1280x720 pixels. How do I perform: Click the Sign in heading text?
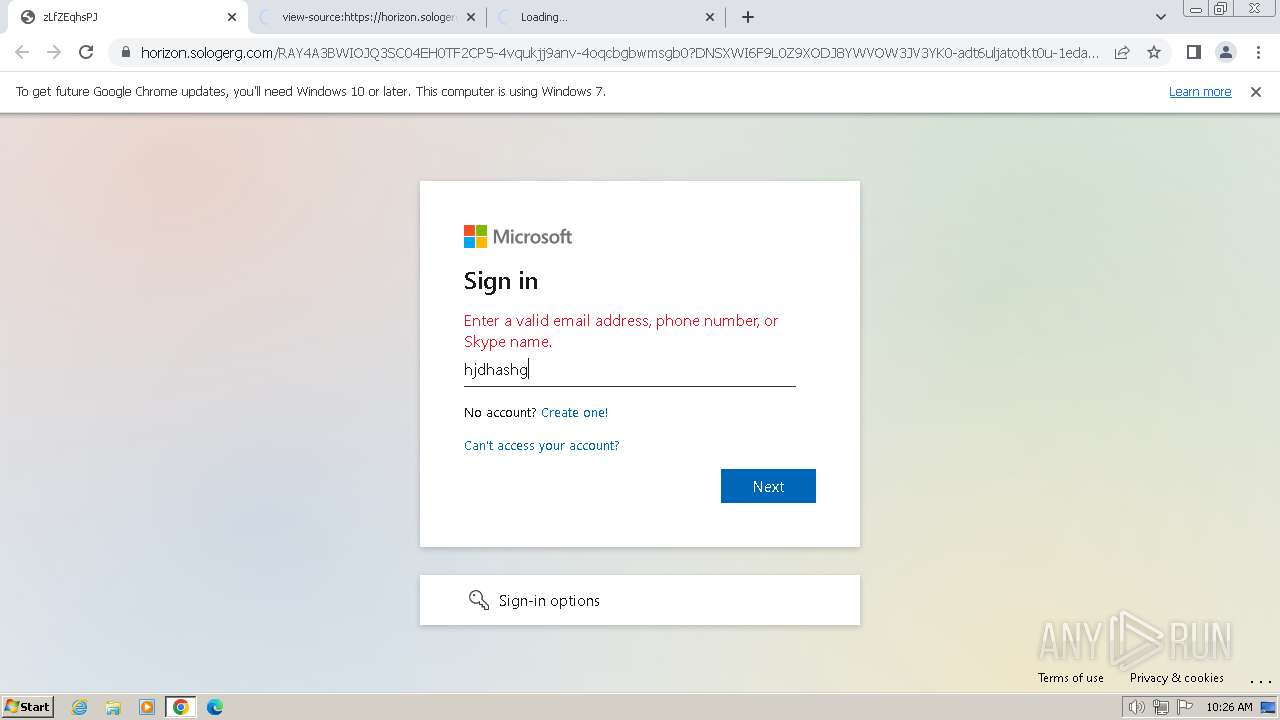[x=501, y=281]
